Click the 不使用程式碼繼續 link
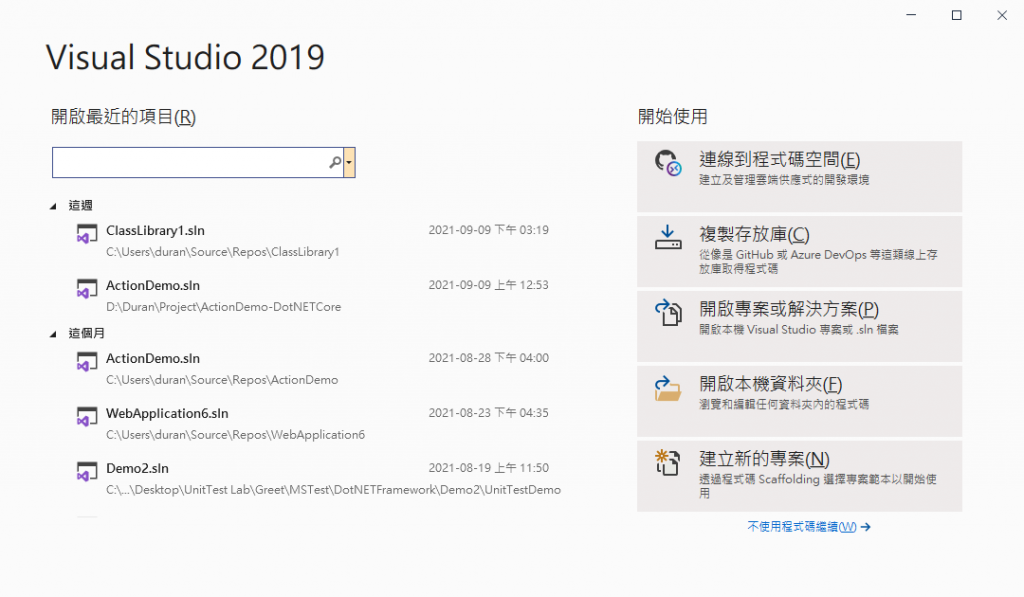1024x597 pixels. pos(808,526)
